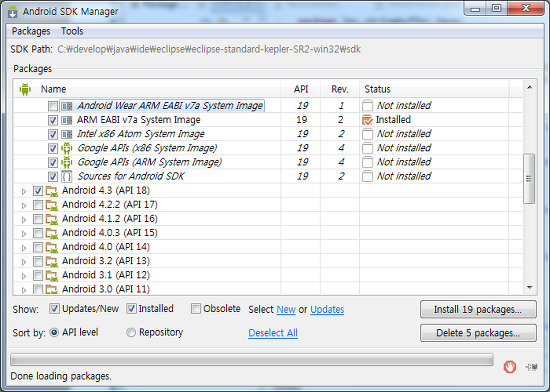Click the Install 19 packages button
The width and height of the screenshot is (550, 392).
(x=478, y=309)
